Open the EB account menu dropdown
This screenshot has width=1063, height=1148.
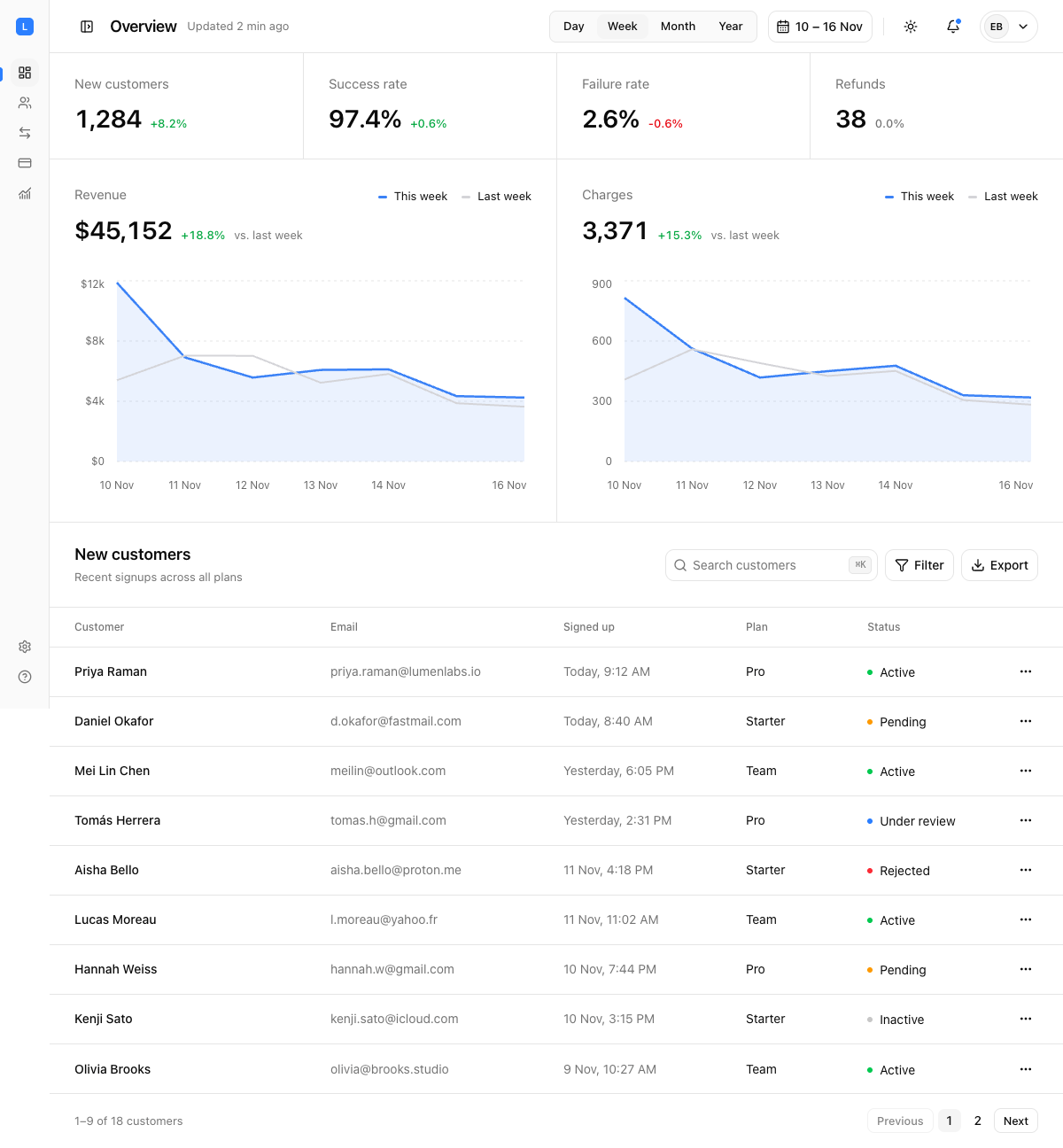(1009, 27)
